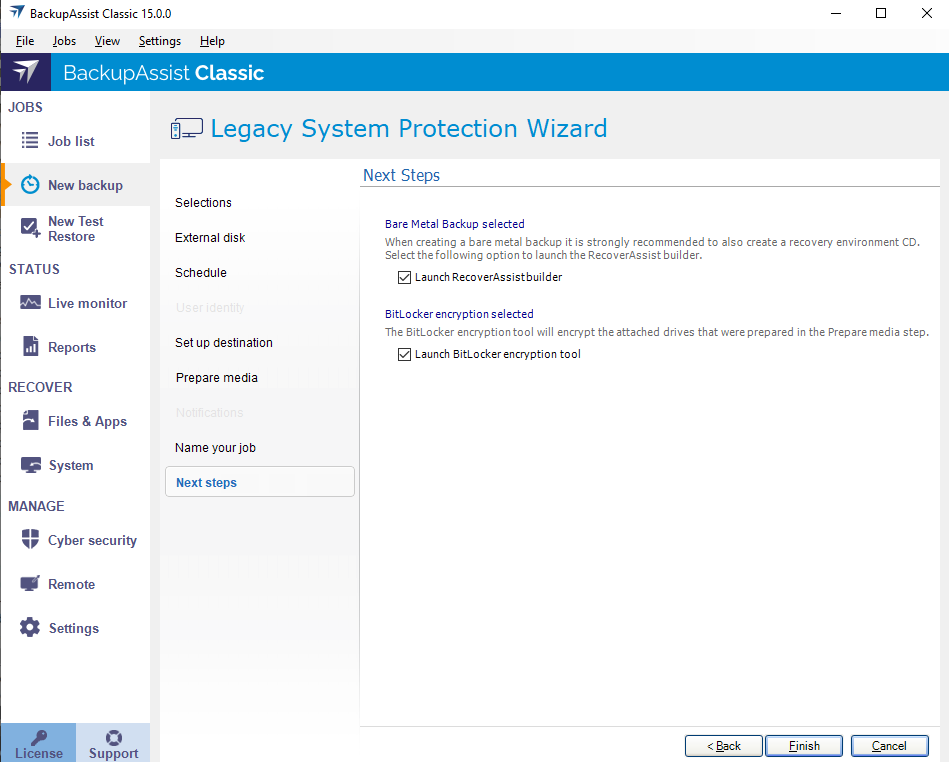Click the Remote monitor icon

[x=30, y=584]
